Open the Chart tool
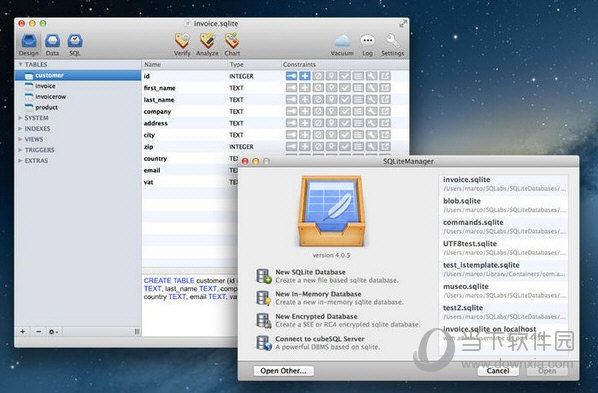 click(232, 45)
